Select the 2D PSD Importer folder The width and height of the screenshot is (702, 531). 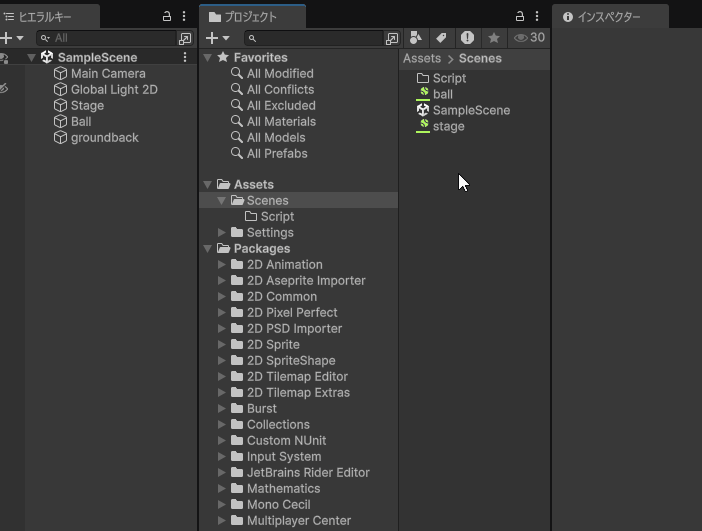294,329
